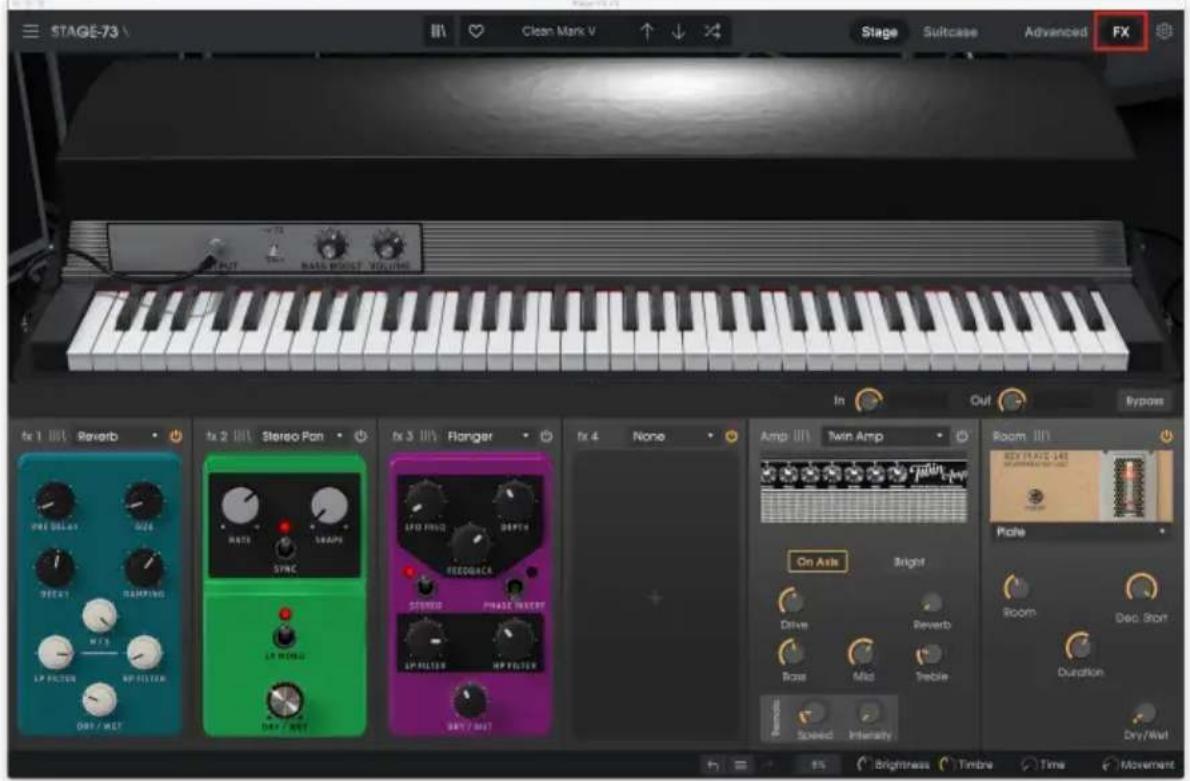
Task: Click the Brightness macro knob
Action: [x=864, y=764]
